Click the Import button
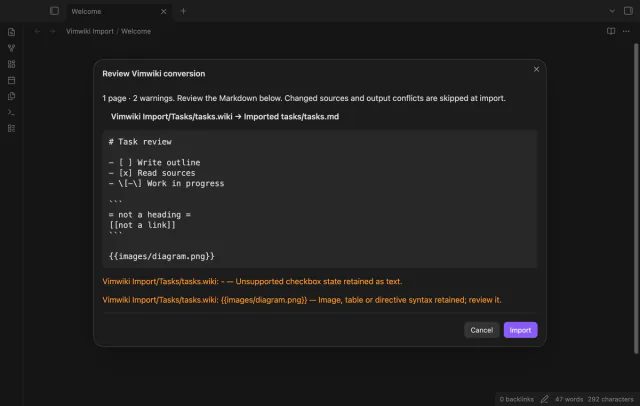The height and width of the screenshot is (406, 640). click(x=520, y=330)
